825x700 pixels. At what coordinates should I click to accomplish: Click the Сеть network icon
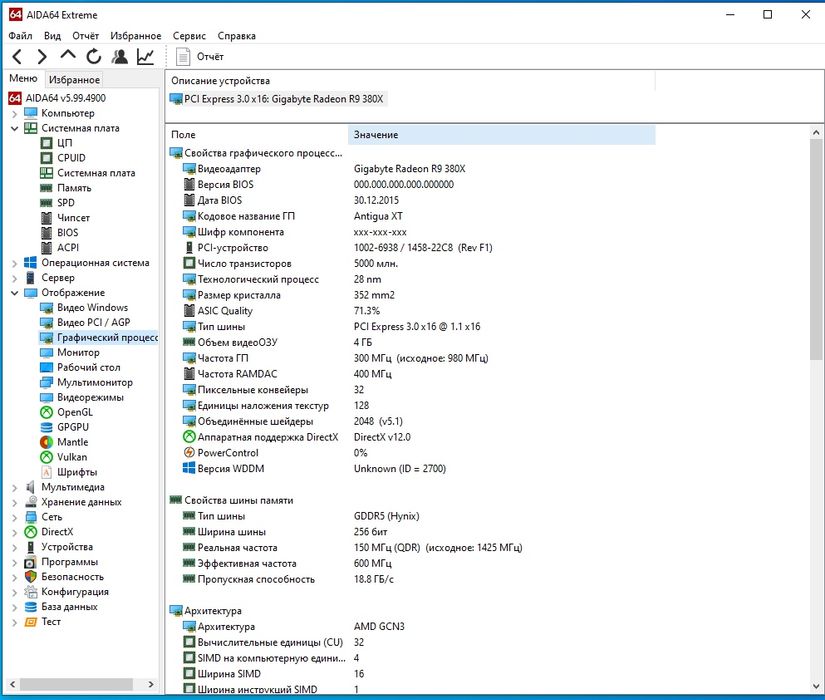pyautogui.click(x=31, y=517)
